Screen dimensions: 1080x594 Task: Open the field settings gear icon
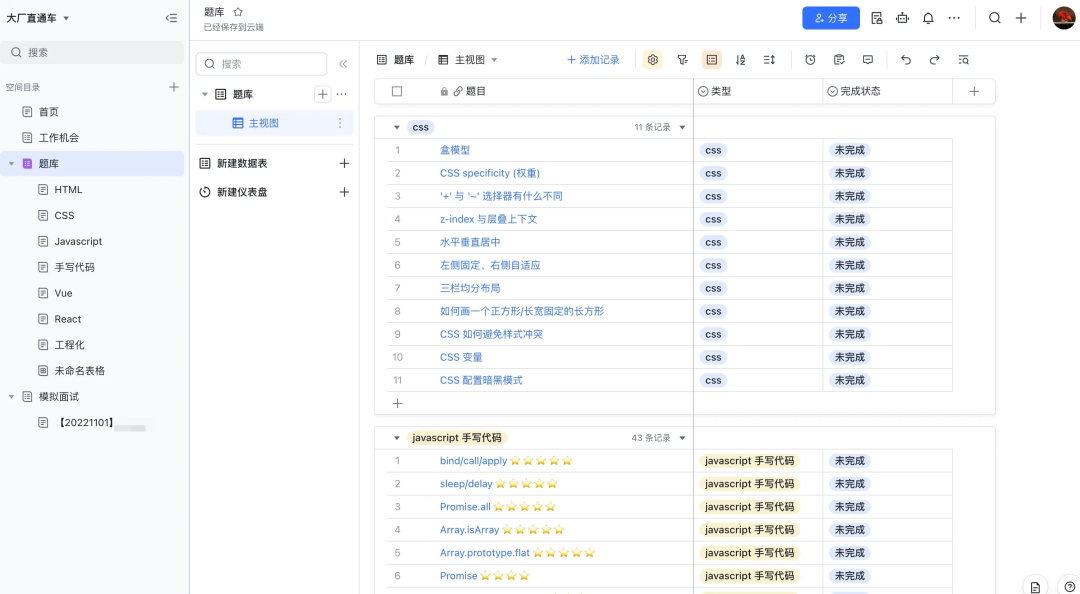(653, 60)
